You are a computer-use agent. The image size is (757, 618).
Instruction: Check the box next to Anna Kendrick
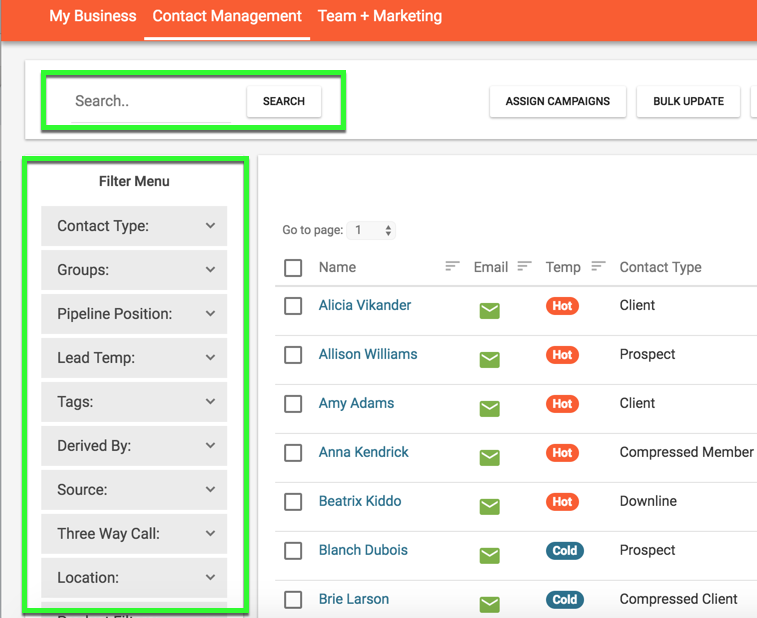click(293, 453)
